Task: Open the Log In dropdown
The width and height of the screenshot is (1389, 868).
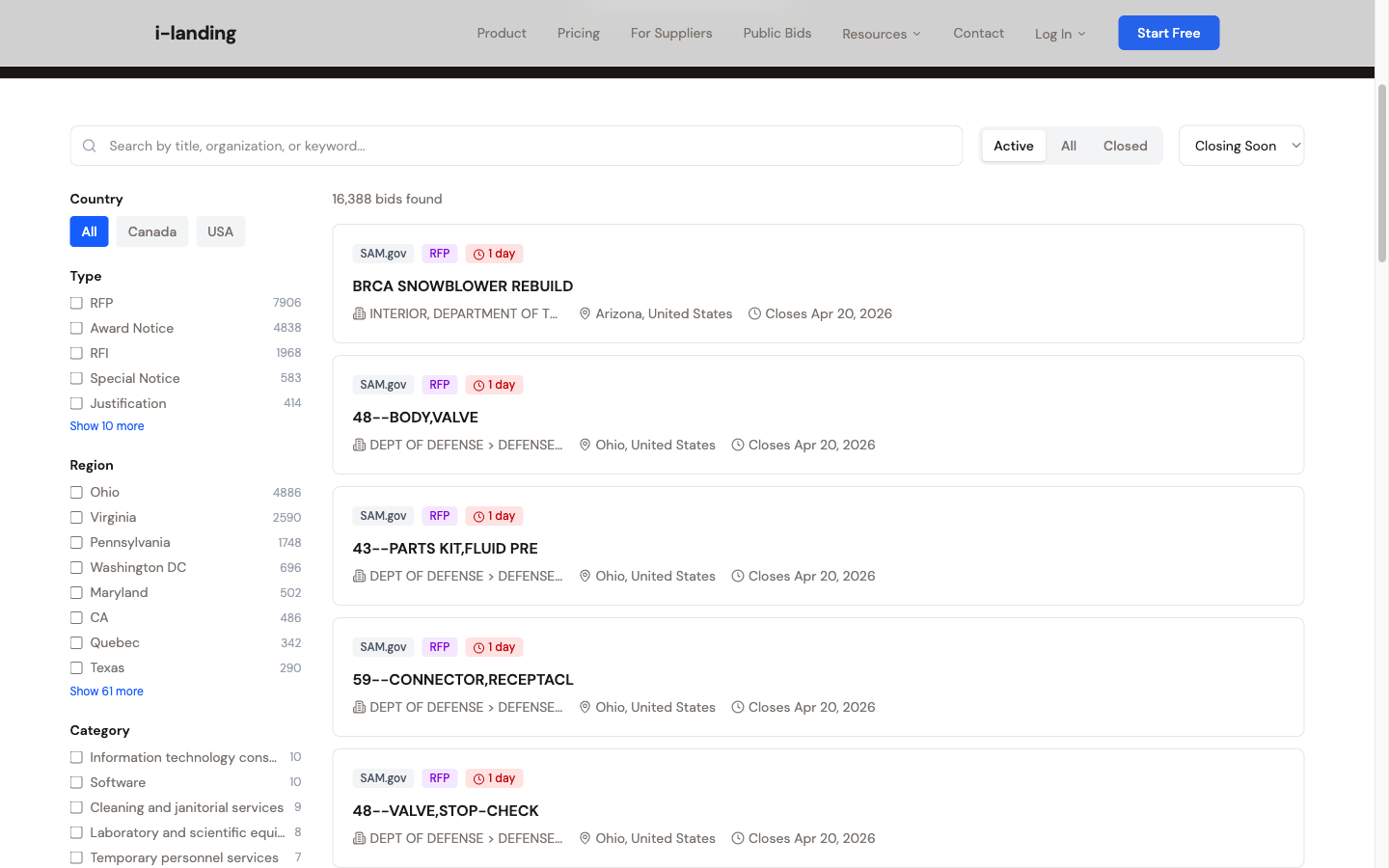Action: 1060,34
